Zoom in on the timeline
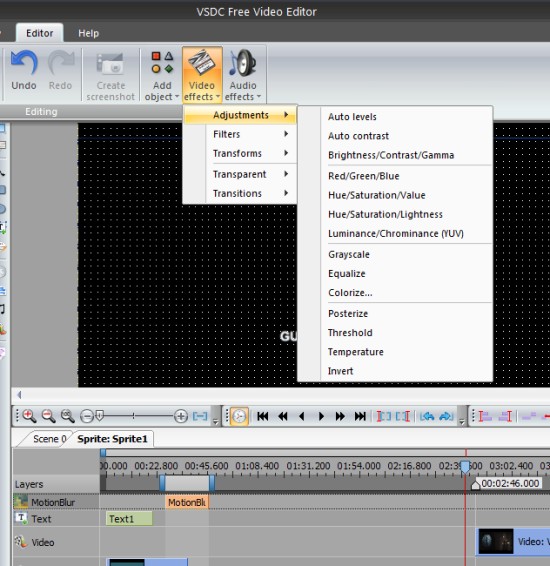550x566 pixels. point(29,416)
